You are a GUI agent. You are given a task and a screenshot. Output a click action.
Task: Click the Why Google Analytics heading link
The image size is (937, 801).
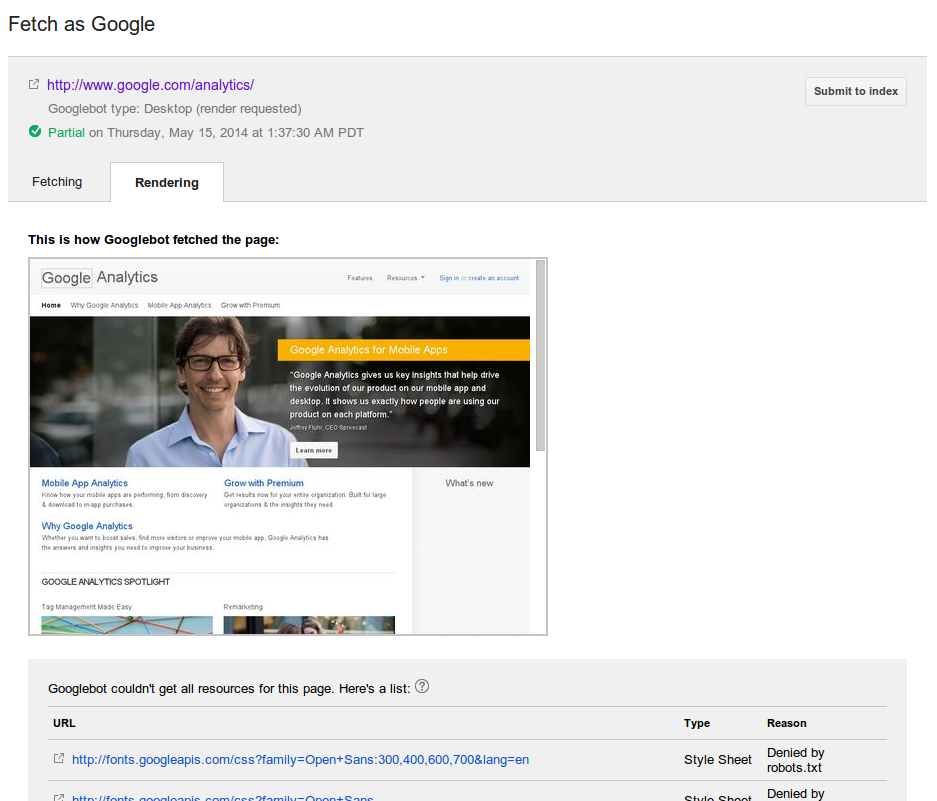[x=87, y=526]
